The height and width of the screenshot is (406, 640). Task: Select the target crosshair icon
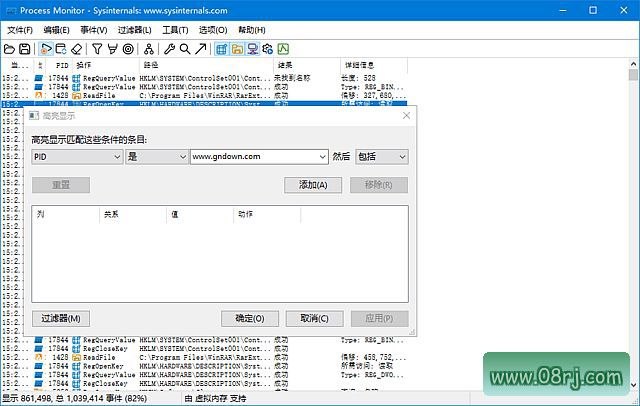pos(128,49)
